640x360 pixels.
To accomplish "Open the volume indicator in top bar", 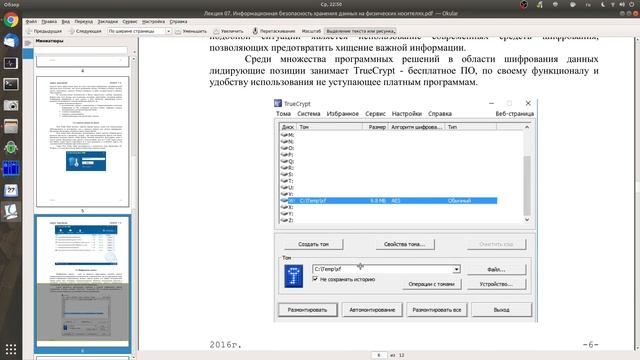I will pos(622,4).
